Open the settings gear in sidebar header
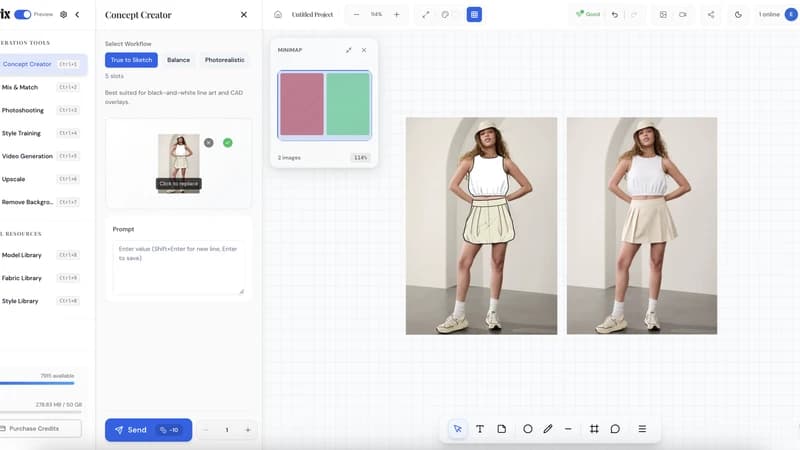Viewport: 800px width, 450px height. (x=63, y=14)
